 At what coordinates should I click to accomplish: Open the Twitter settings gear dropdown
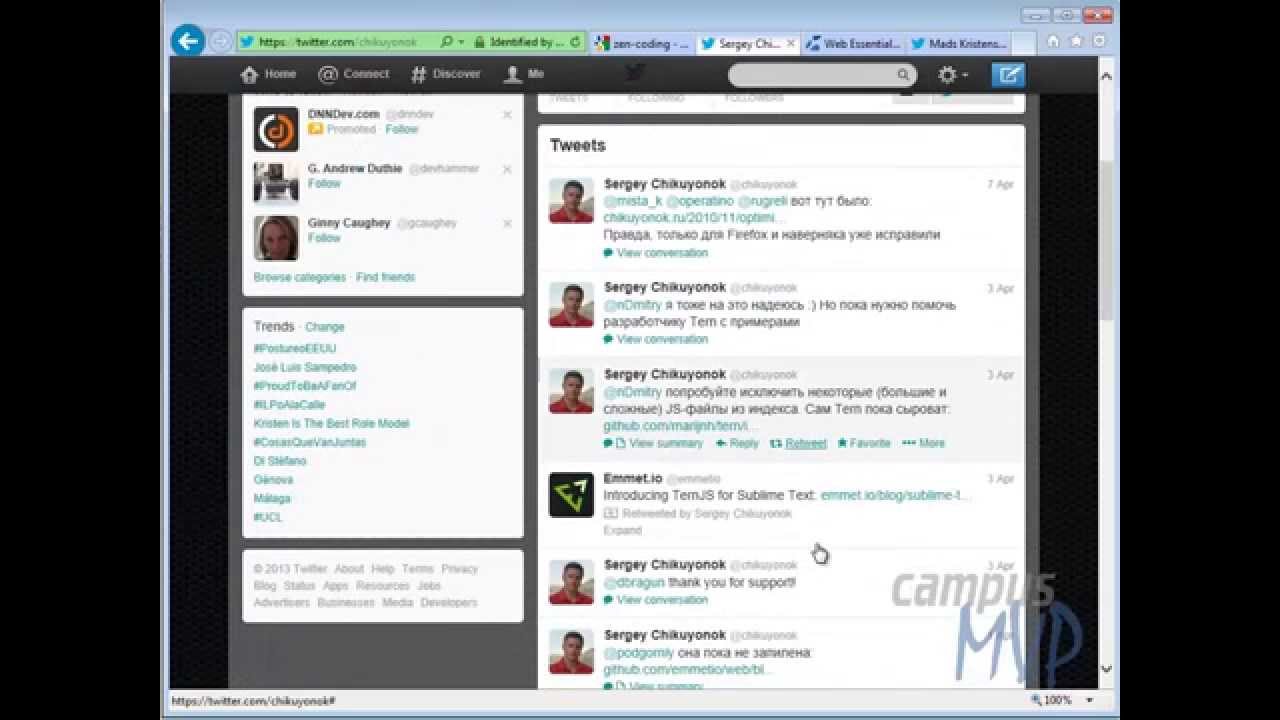(x=952, y=75)
